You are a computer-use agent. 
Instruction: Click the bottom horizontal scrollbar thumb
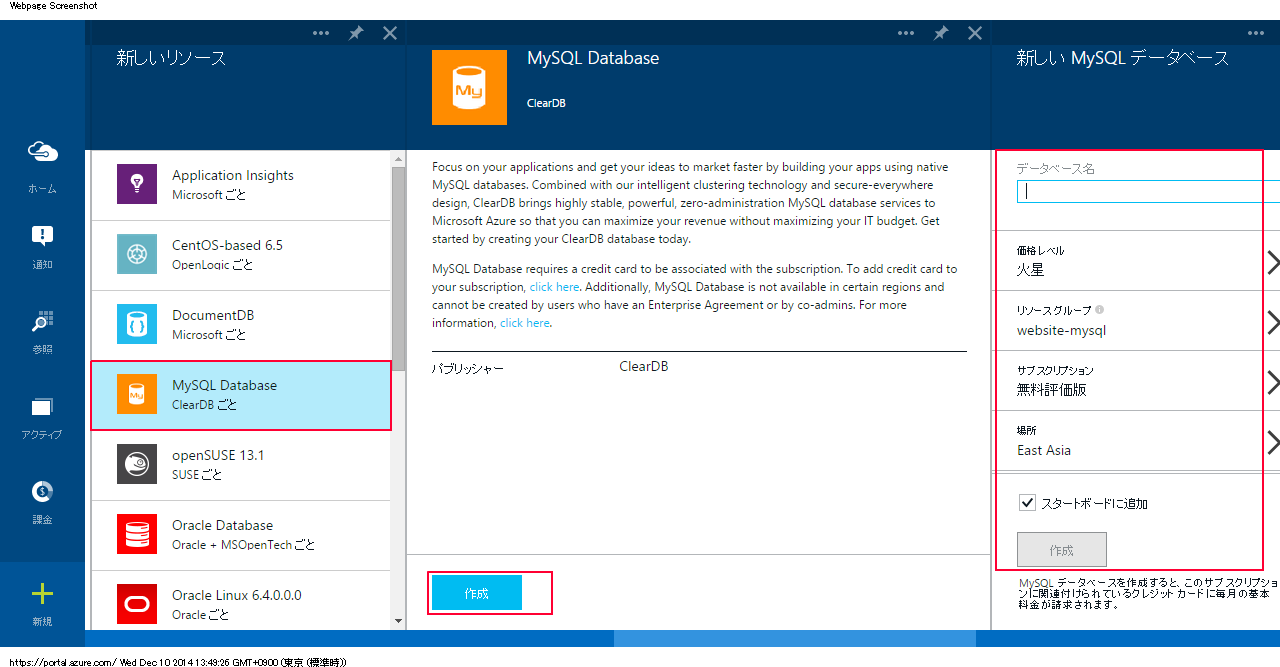[794, 638]
